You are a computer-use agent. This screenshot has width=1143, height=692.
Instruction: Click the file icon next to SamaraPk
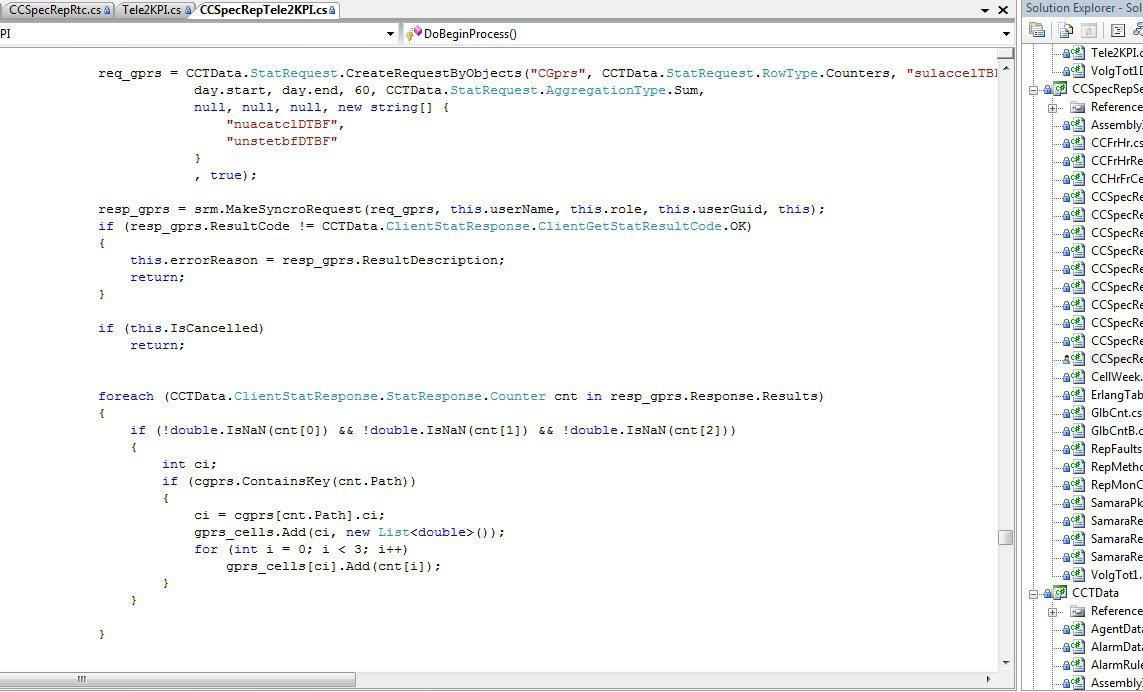[x=1077, y=502]
